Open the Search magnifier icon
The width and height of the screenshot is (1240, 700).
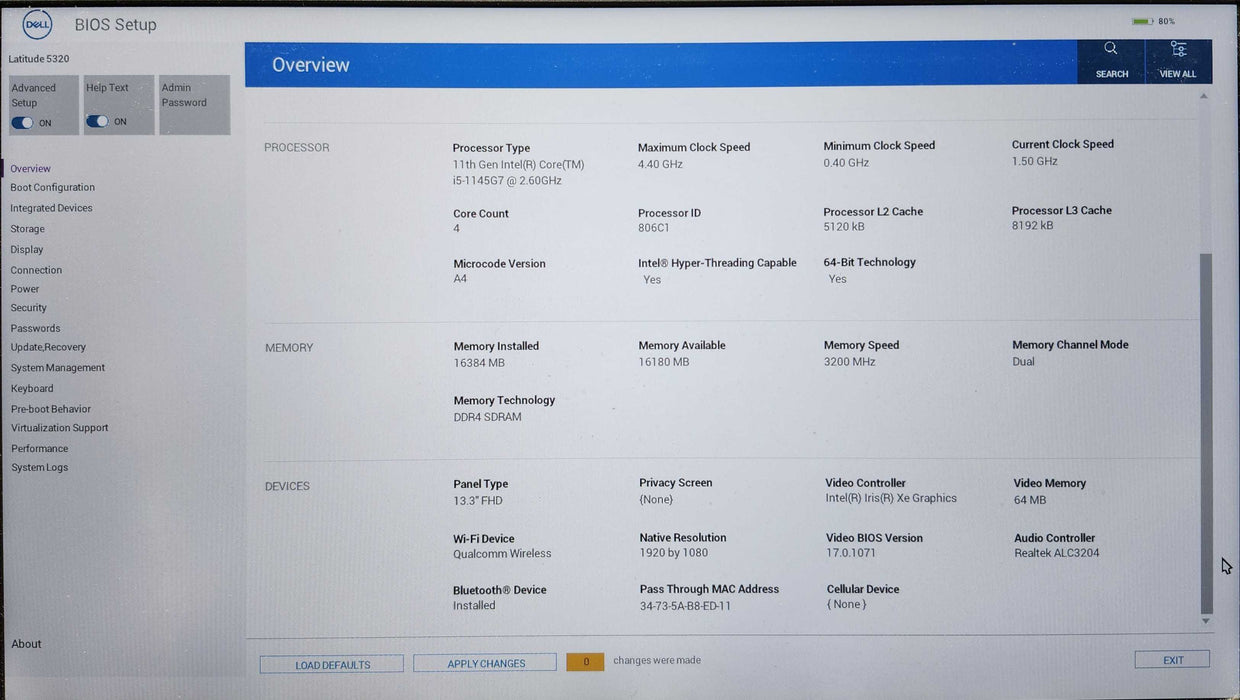point(1111,48)
